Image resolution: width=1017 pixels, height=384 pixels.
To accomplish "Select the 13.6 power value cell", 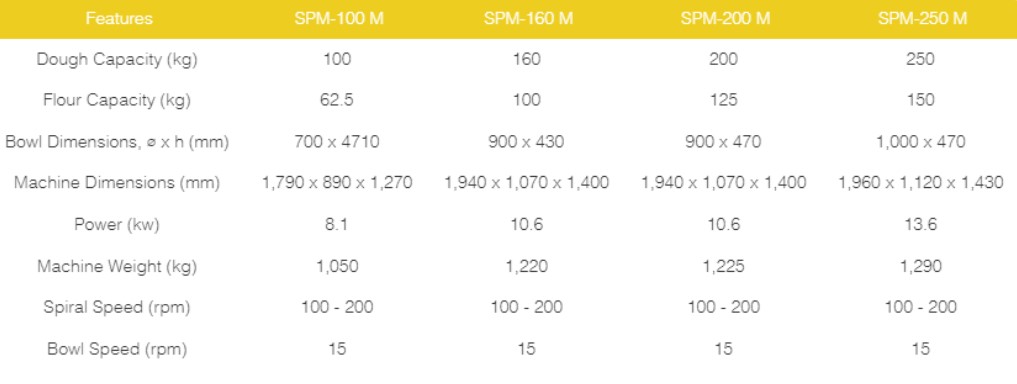I will point(920,225).
